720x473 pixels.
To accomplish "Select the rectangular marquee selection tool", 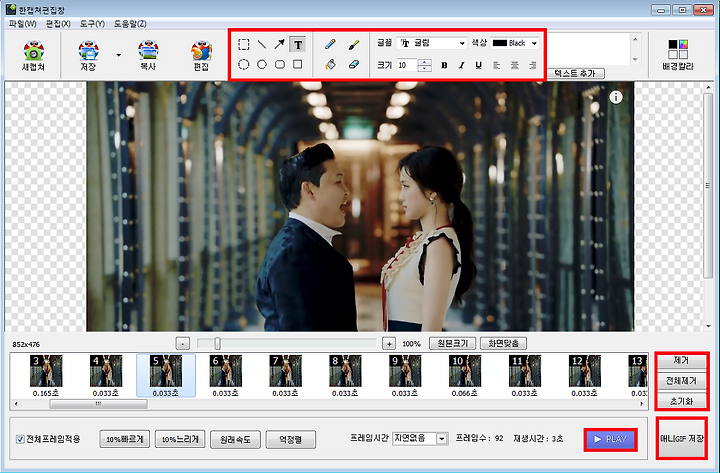I will [244, 45].
